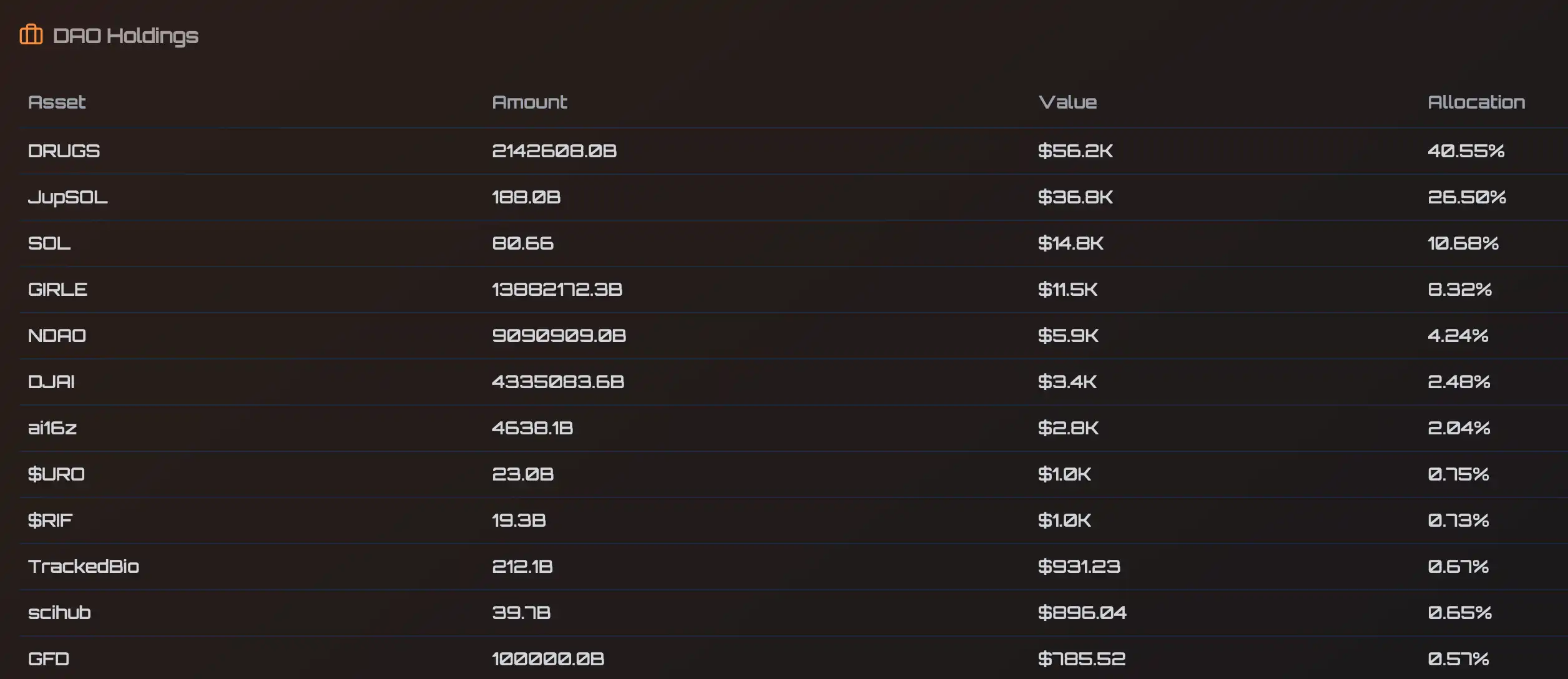Click the Amount column header
This screenshot has width=1568, height=679.
tap(529, 102)
